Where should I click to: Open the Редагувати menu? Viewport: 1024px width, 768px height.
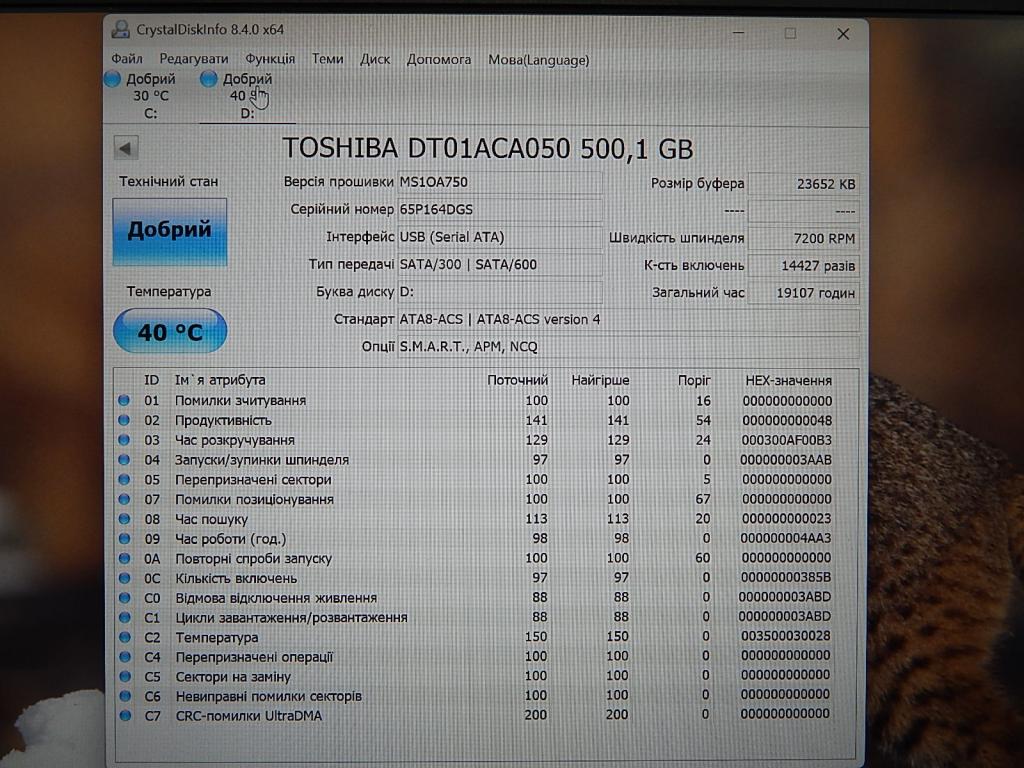(193, 59)
